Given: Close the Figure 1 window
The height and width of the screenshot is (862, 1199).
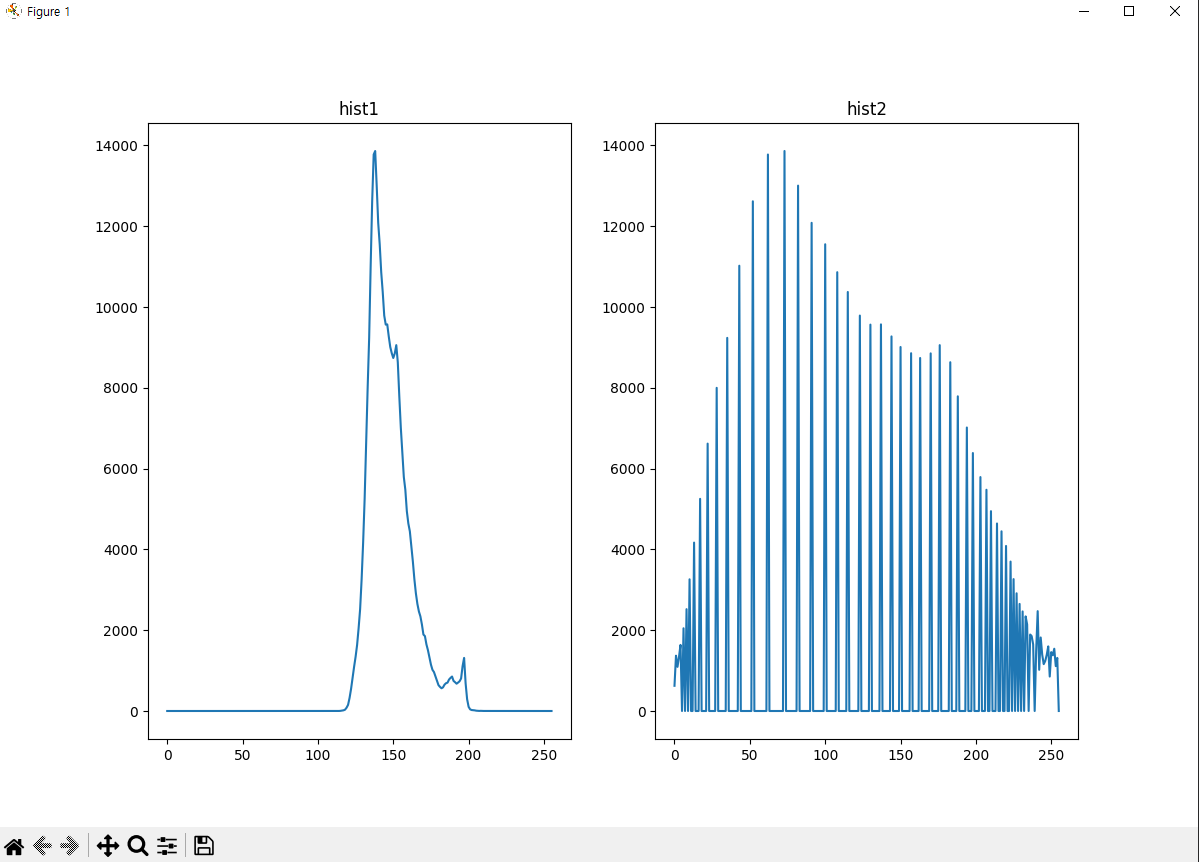Looking at the screenshot, I should point(1175,11).
